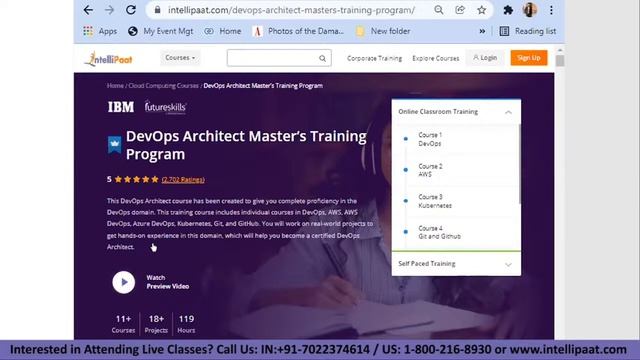Open the Chrome profile avatar
The image size is (640, 360).
530,10
